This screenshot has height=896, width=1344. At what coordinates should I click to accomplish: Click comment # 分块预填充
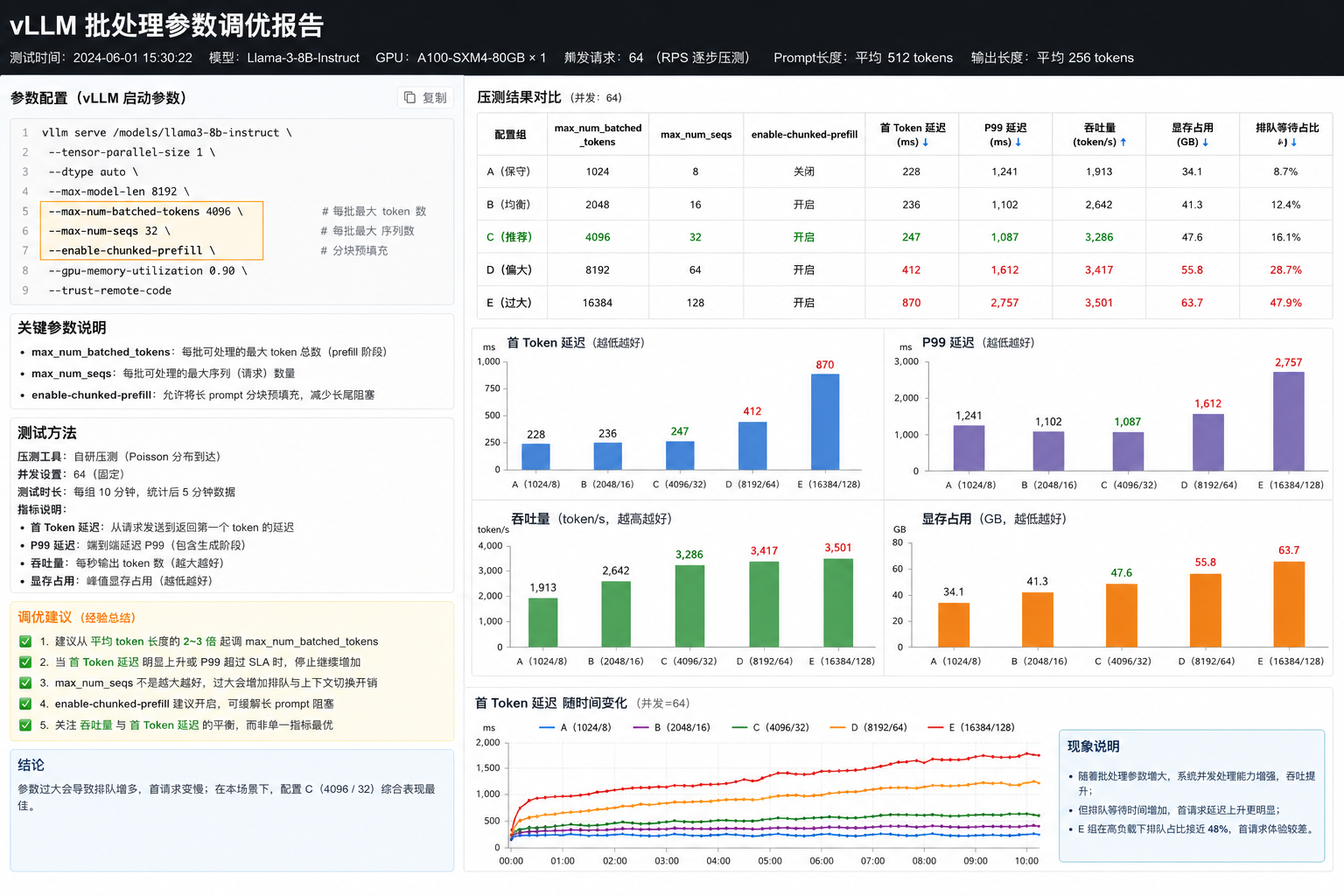[353, 250]
